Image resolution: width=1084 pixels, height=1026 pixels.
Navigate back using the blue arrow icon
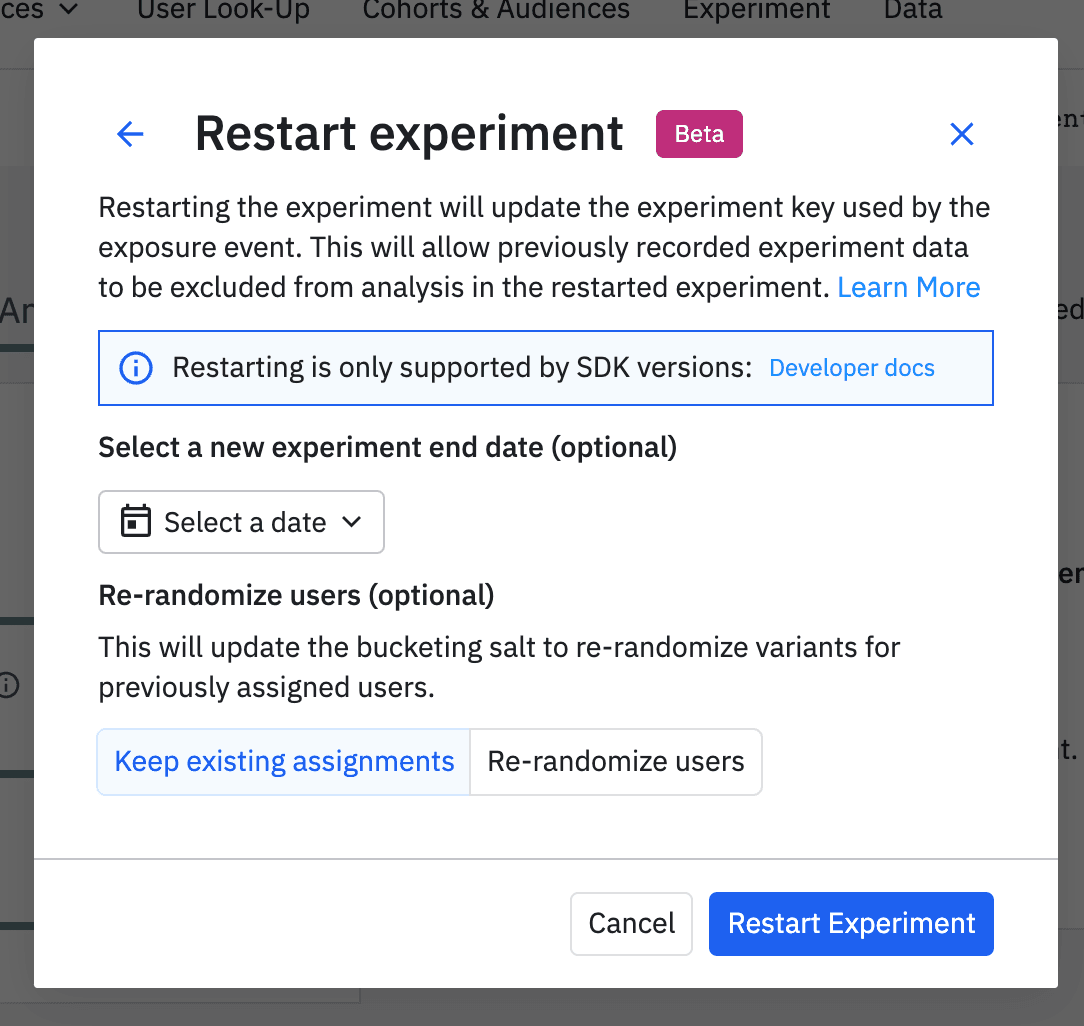pyautogui.click(x=130, y=133)
